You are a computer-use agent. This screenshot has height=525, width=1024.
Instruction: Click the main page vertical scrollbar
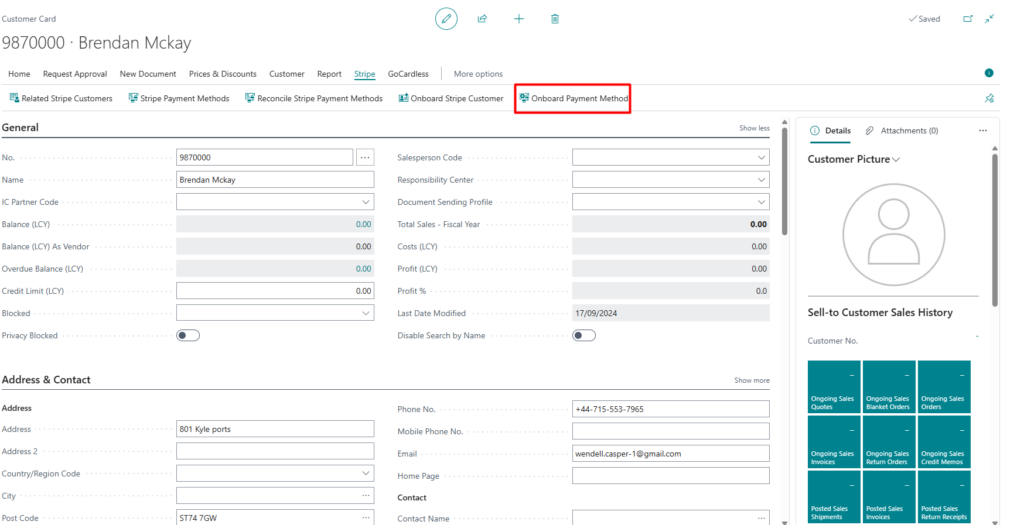(784, 182)
